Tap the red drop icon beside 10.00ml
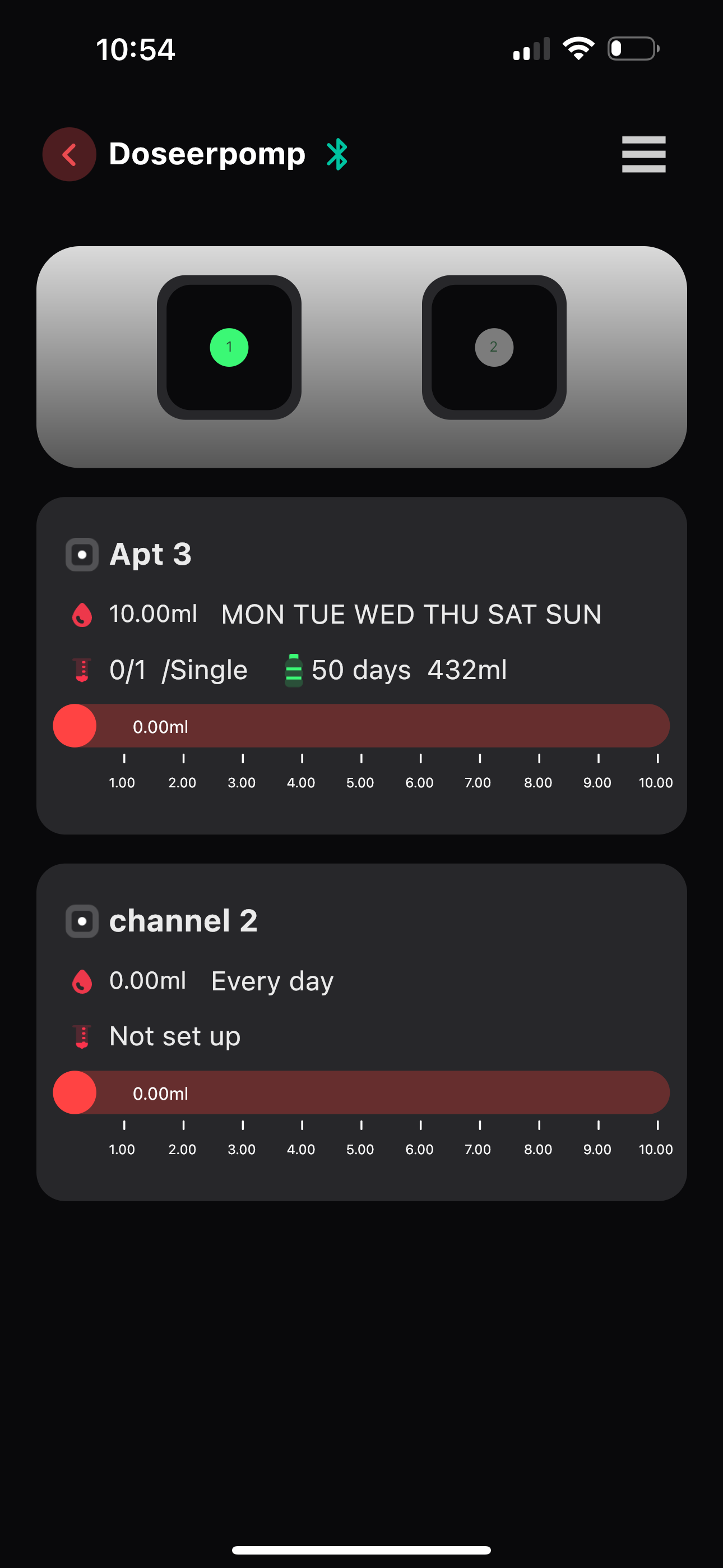The height and width of the screenshot is (1568, 723). point(82,614)
